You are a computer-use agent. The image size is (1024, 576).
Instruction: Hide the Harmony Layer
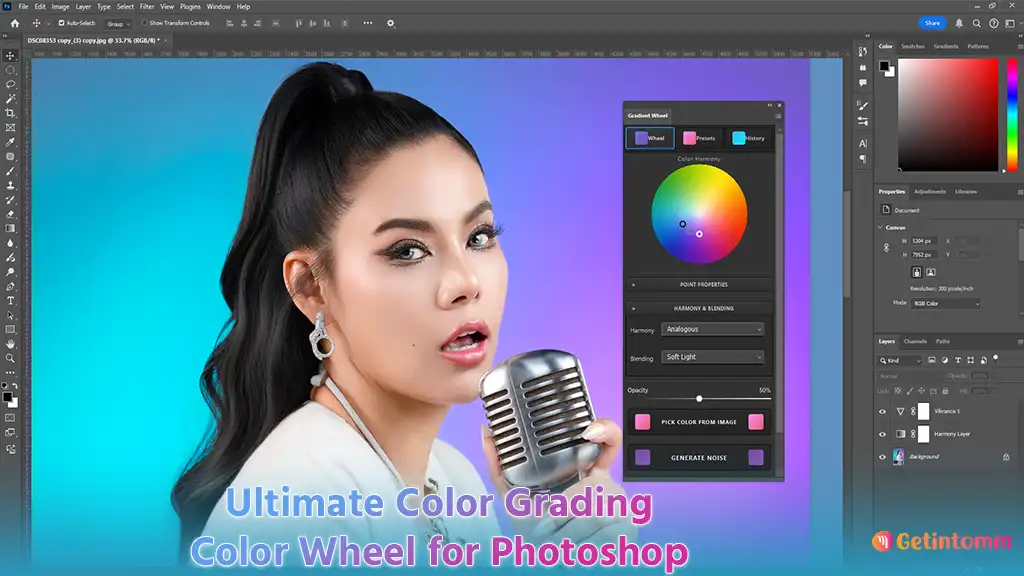pos(882,434)
